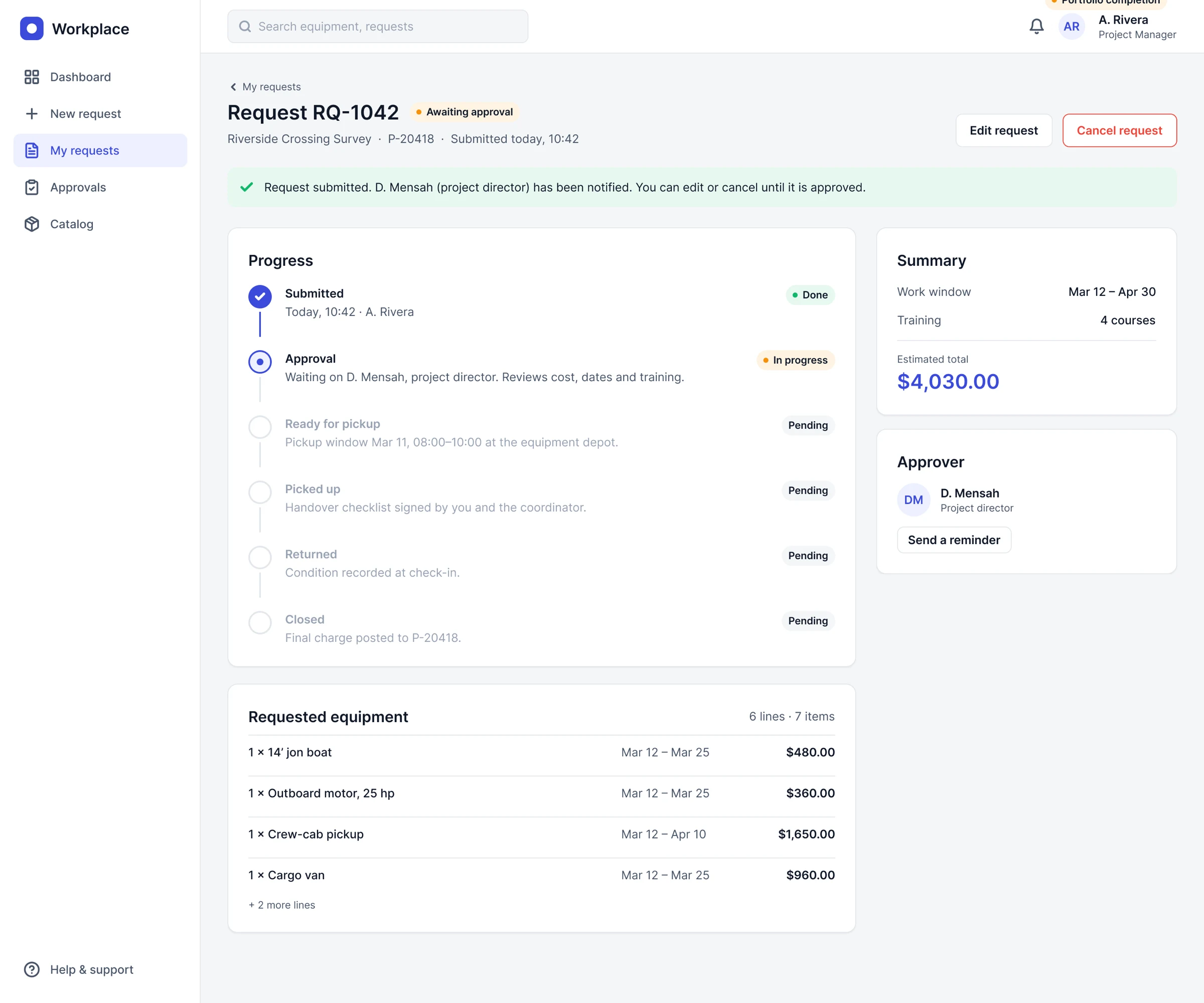Select the Outboard motor, 25 hp line

coord(541,793)
